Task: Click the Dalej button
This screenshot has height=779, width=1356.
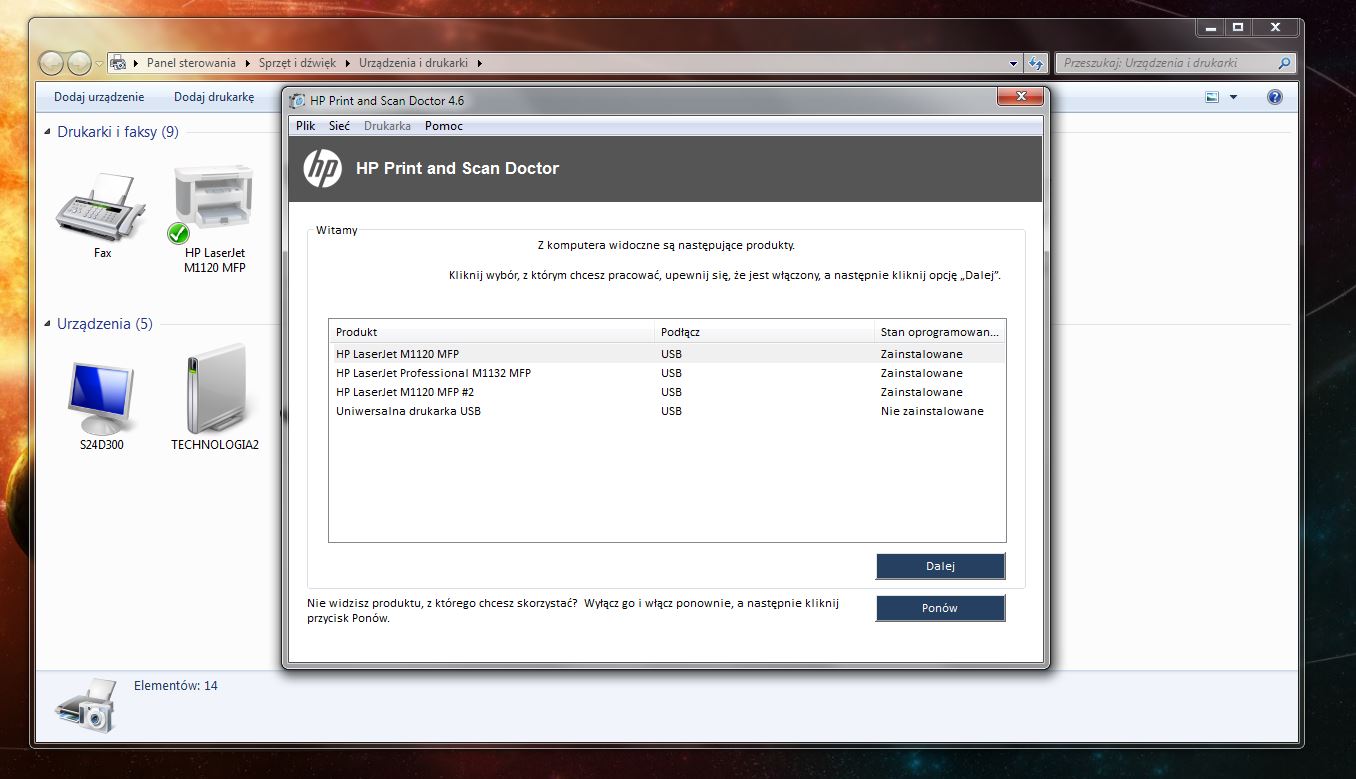Action: pyautogui.click(x=940, y=566)
